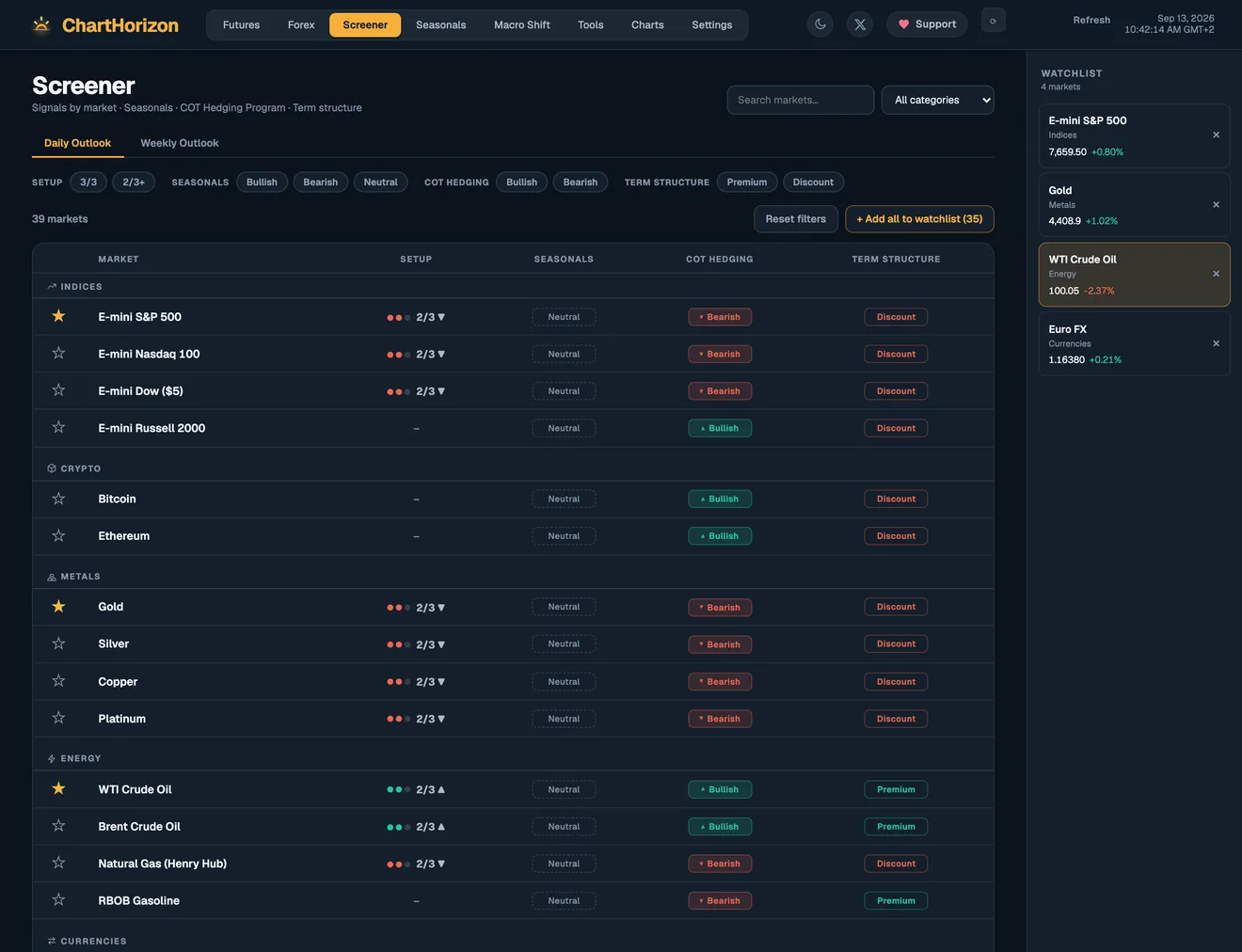Image resolution: width=1242 pixels, height=952 pixels.
Task: Star Natural Gas (Henry Hub)
Action: tap(58, 864)
